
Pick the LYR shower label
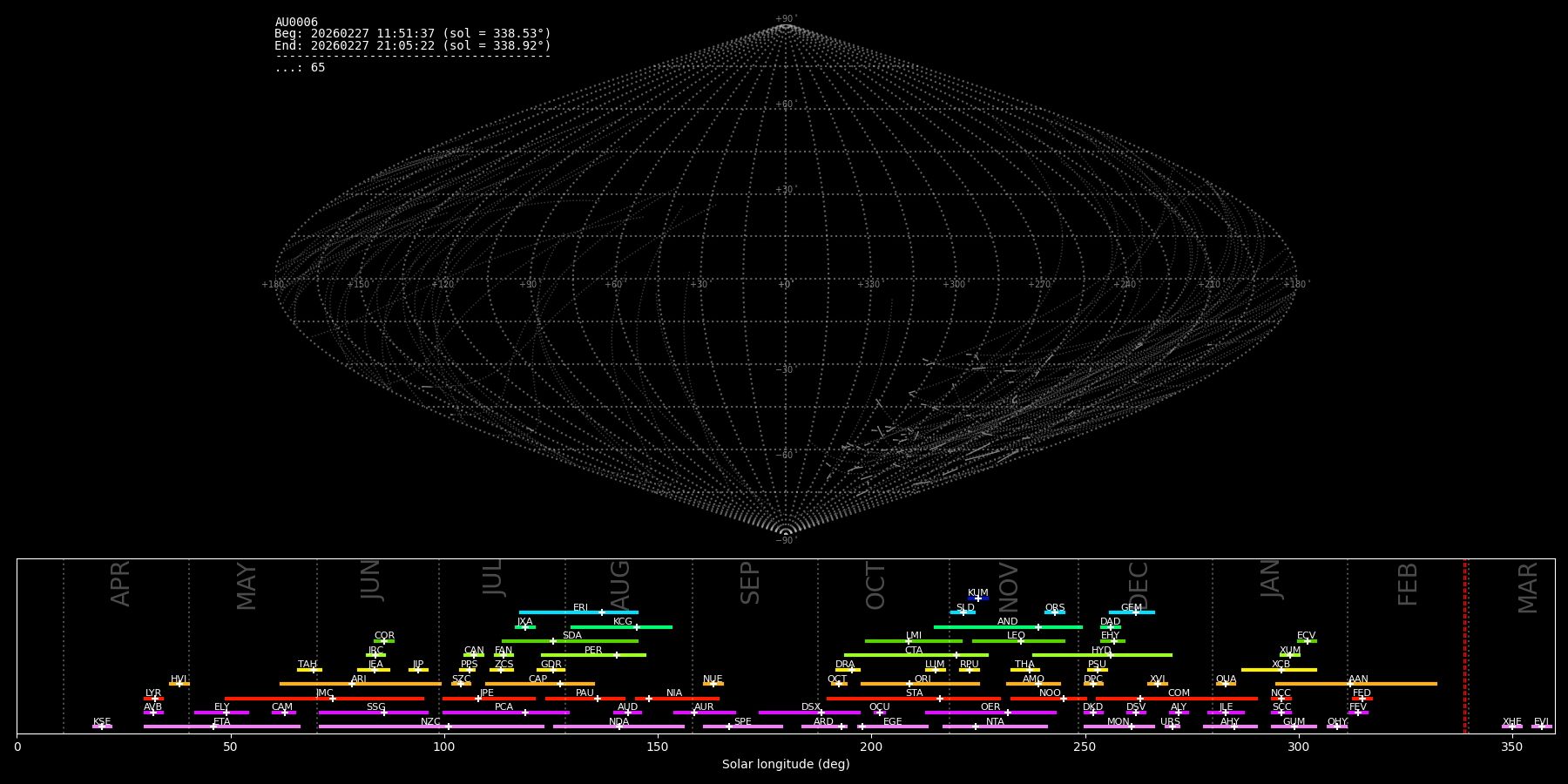pyautogui.click(x=153, y=693)
